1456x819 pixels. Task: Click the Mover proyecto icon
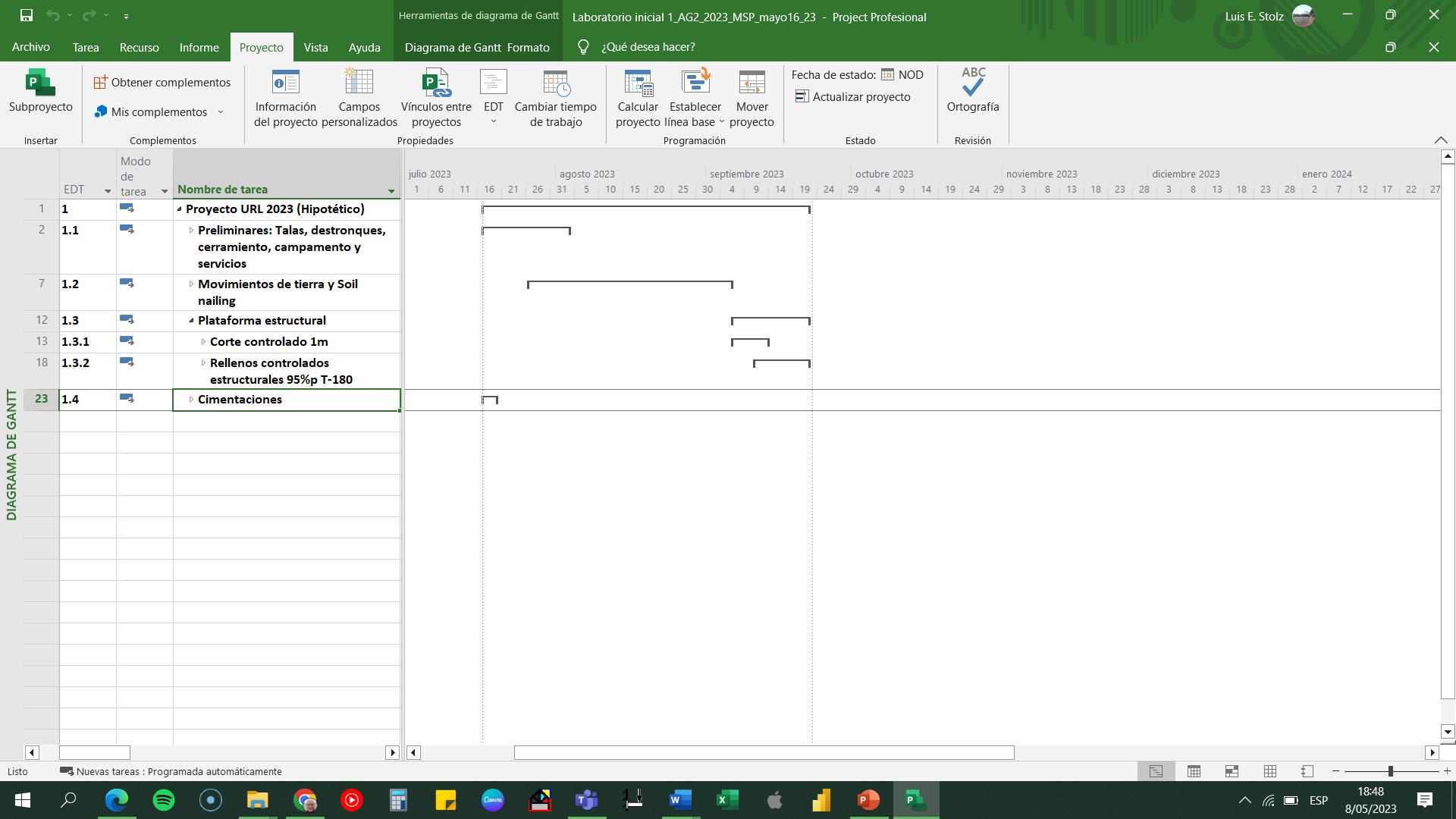(751, 83)
